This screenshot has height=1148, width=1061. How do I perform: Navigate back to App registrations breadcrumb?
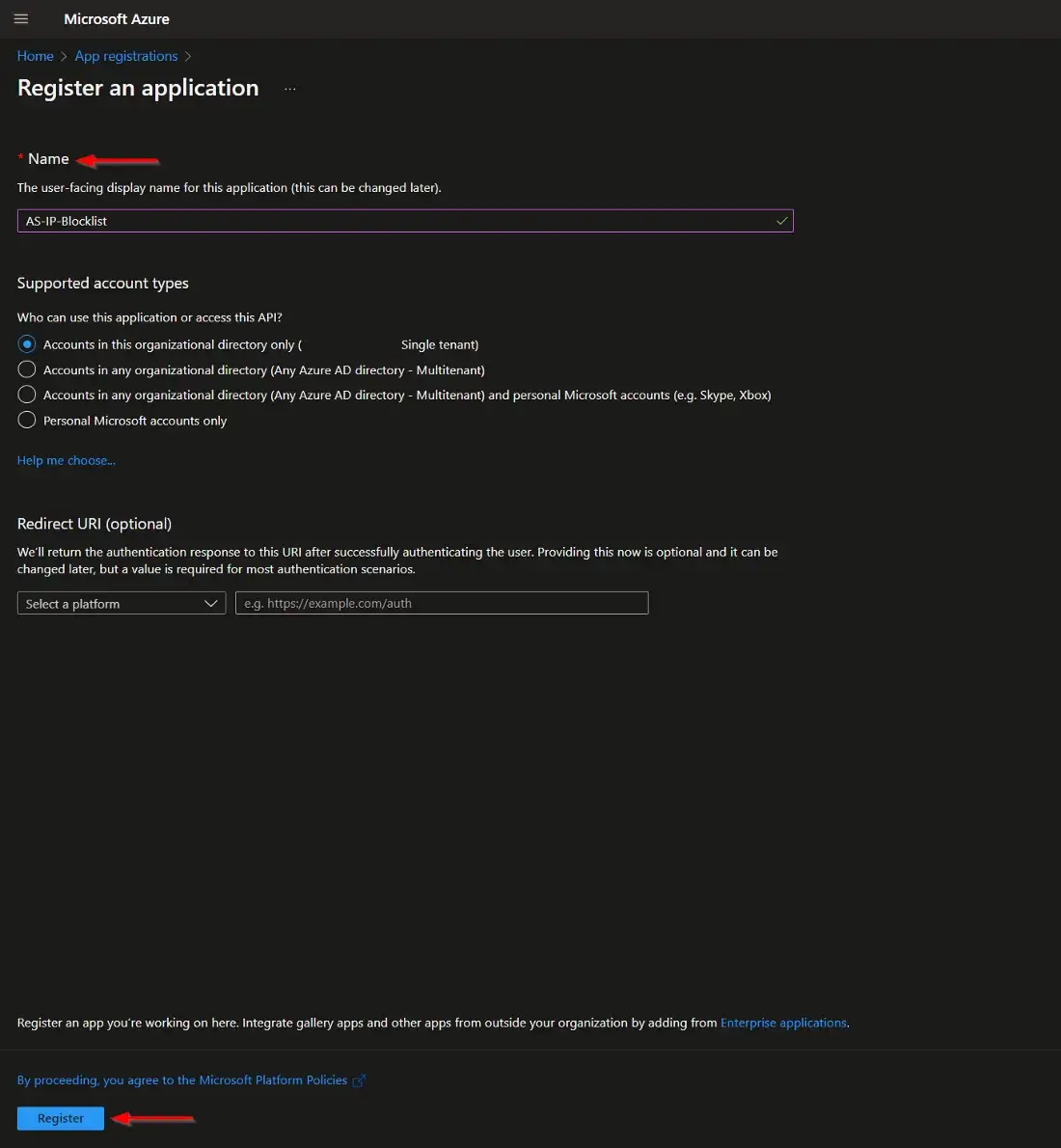(x=126, y=56)
